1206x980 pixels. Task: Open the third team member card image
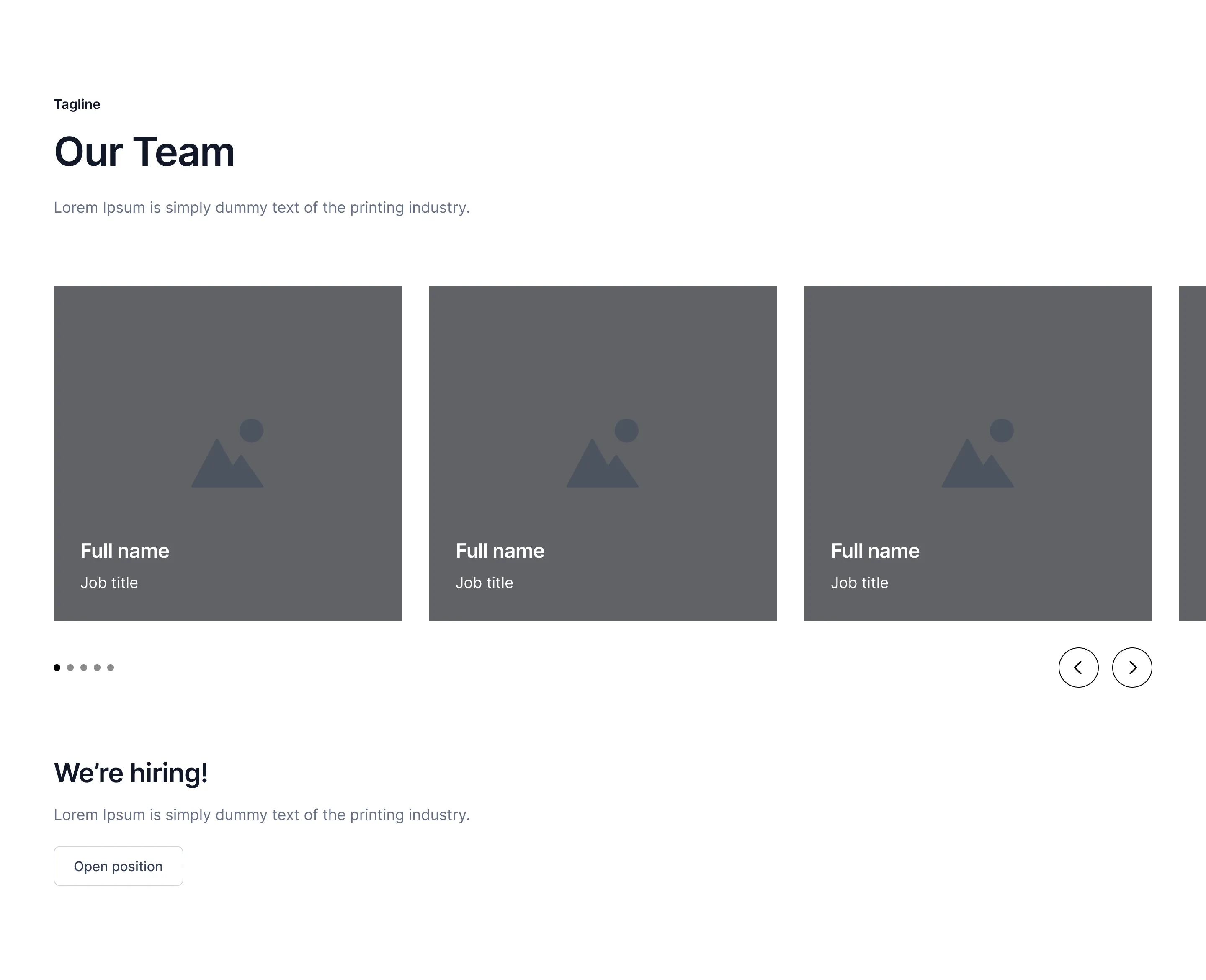tap(977, 453)
